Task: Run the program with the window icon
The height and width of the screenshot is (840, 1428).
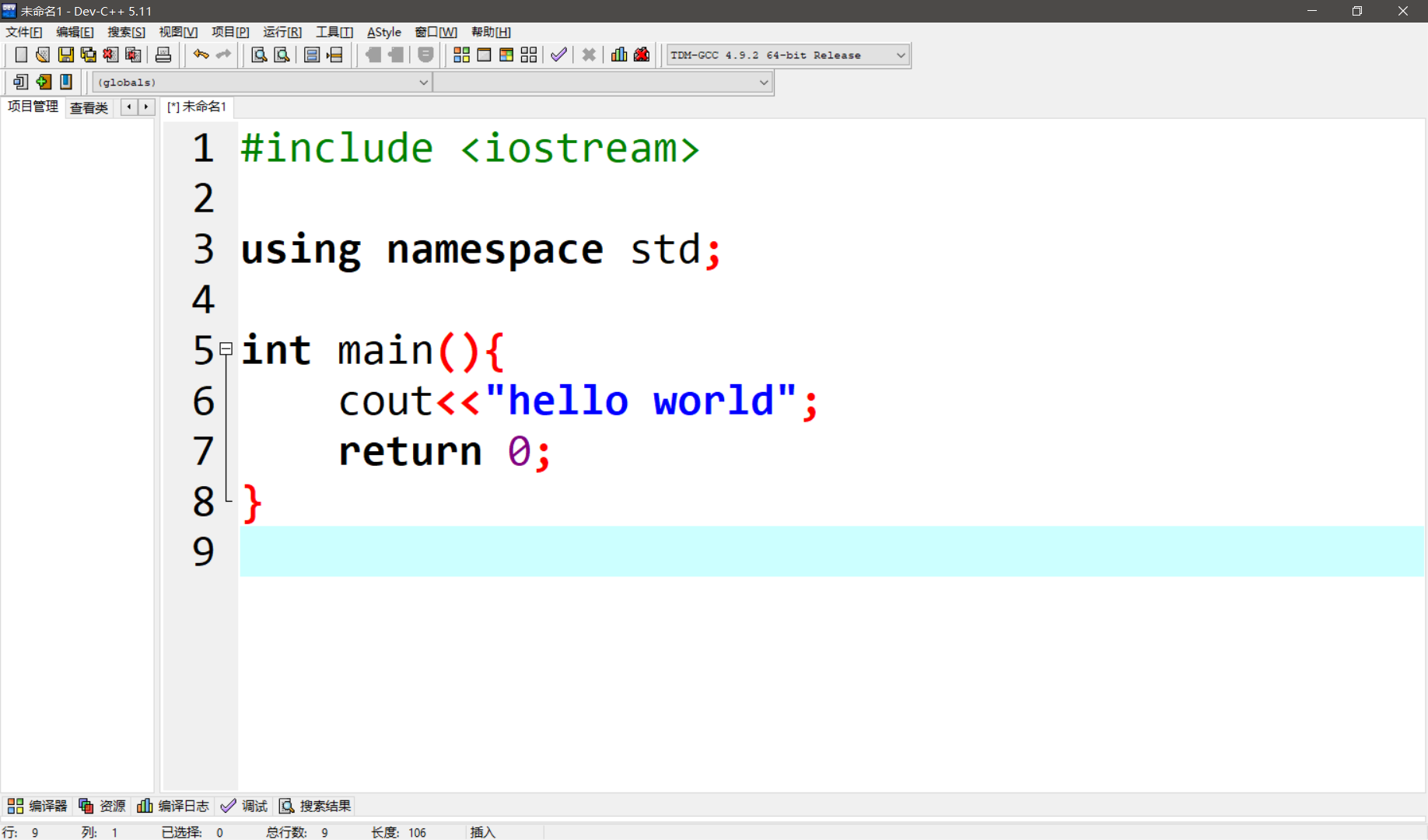Action: 484,54
